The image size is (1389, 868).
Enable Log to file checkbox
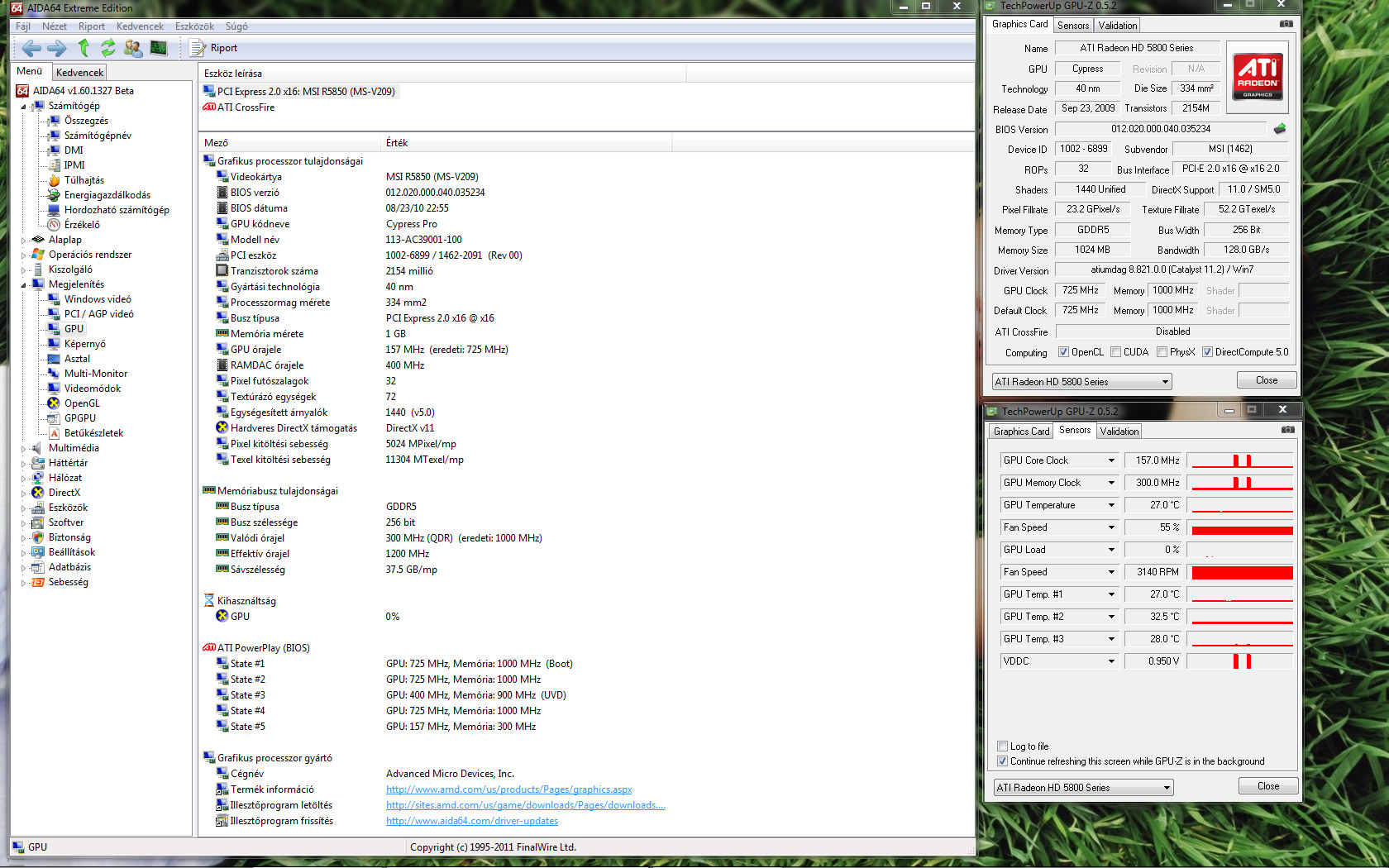coord(1002,746)
